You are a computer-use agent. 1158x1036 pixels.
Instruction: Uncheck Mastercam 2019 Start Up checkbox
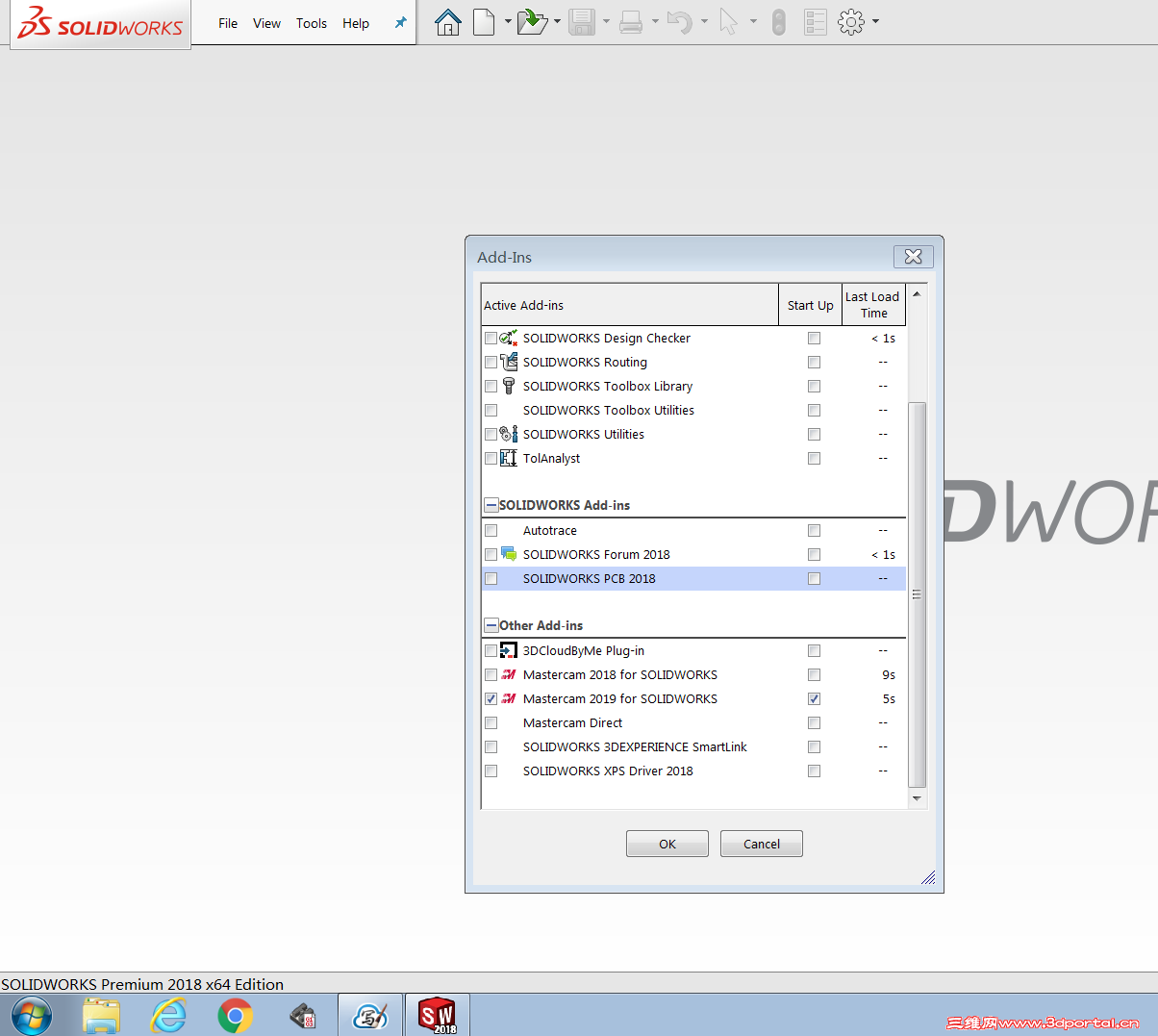814,699
